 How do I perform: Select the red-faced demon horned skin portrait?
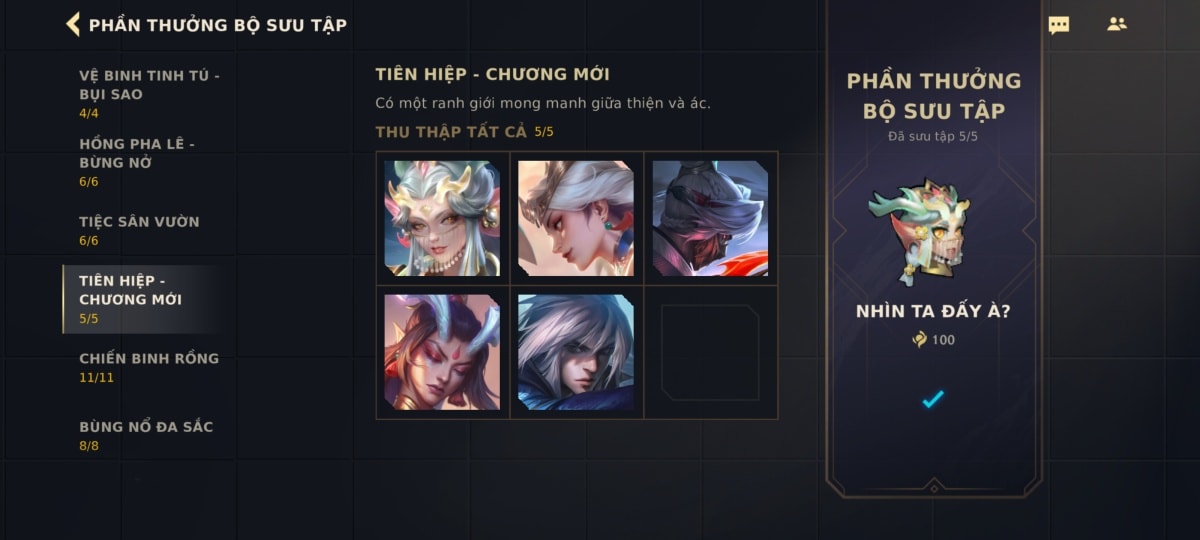pos(443,352)
